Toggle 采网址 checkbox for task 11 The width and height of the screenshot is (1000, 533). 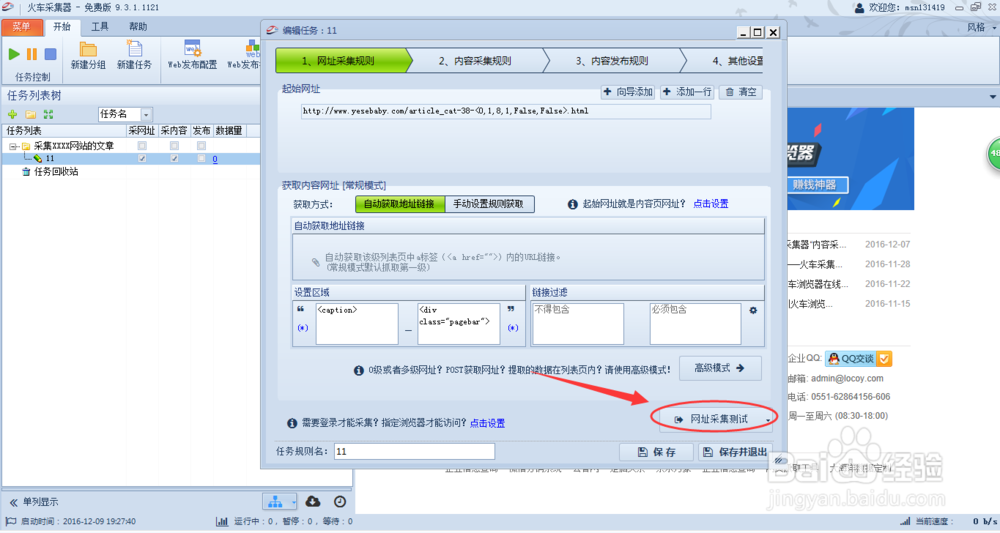(142, 158)
